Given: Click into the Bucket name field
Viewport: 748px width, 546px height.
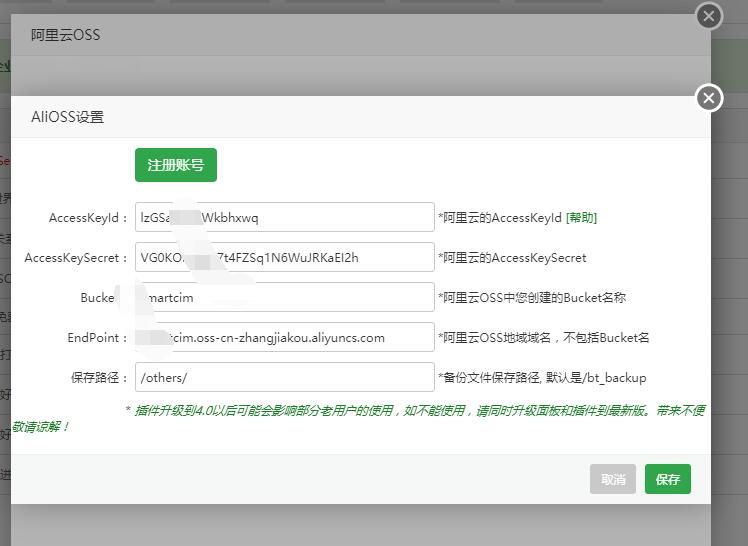Looking at the screenshot, I should [x=284, y=298].
